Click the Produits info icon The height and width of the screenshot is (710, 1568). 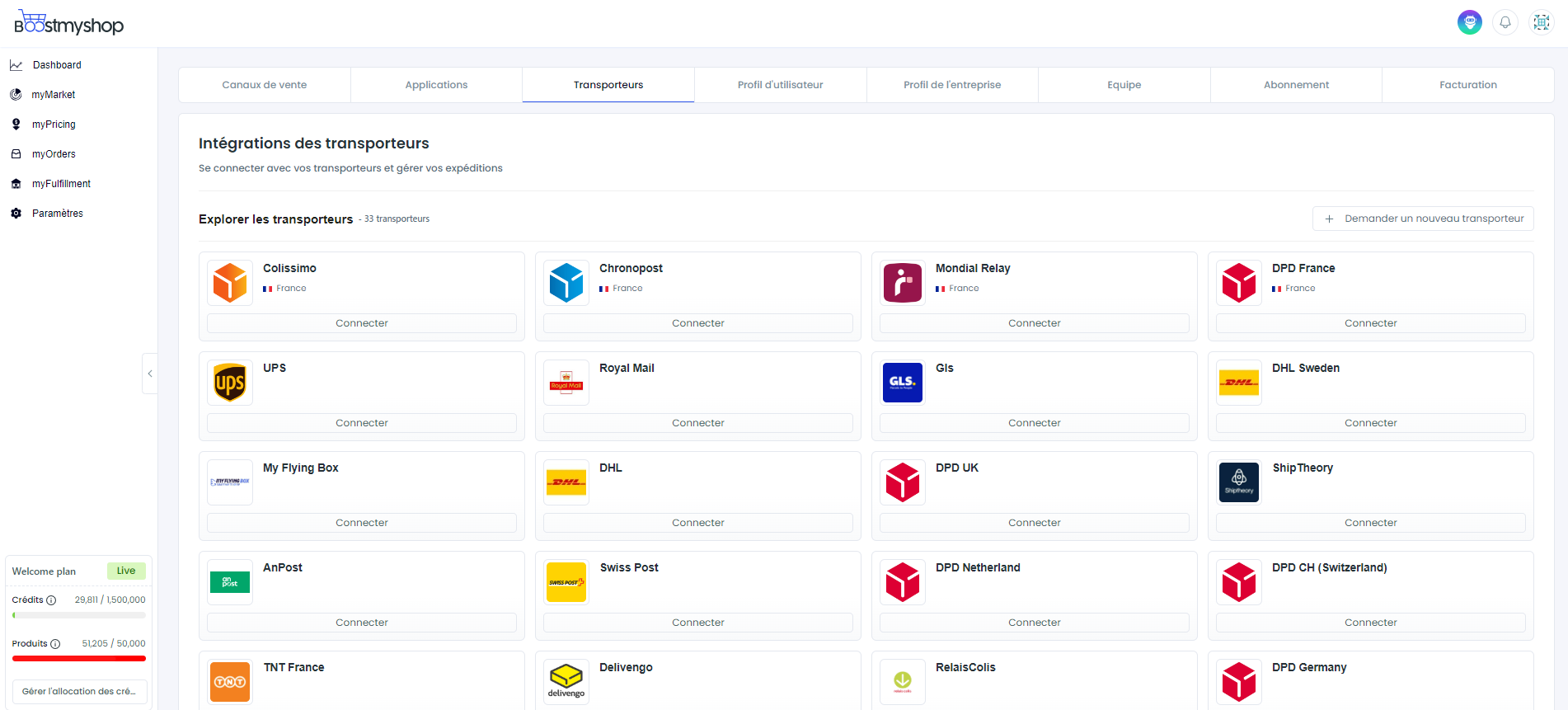point(55,644)
